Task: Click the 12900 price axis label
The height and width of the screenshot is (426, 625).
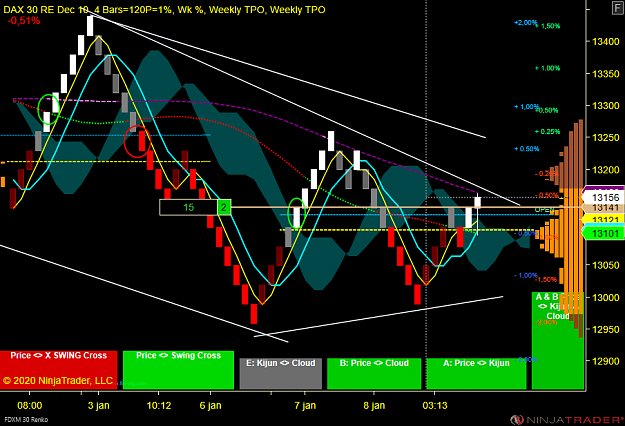Action: pos(606,361)
